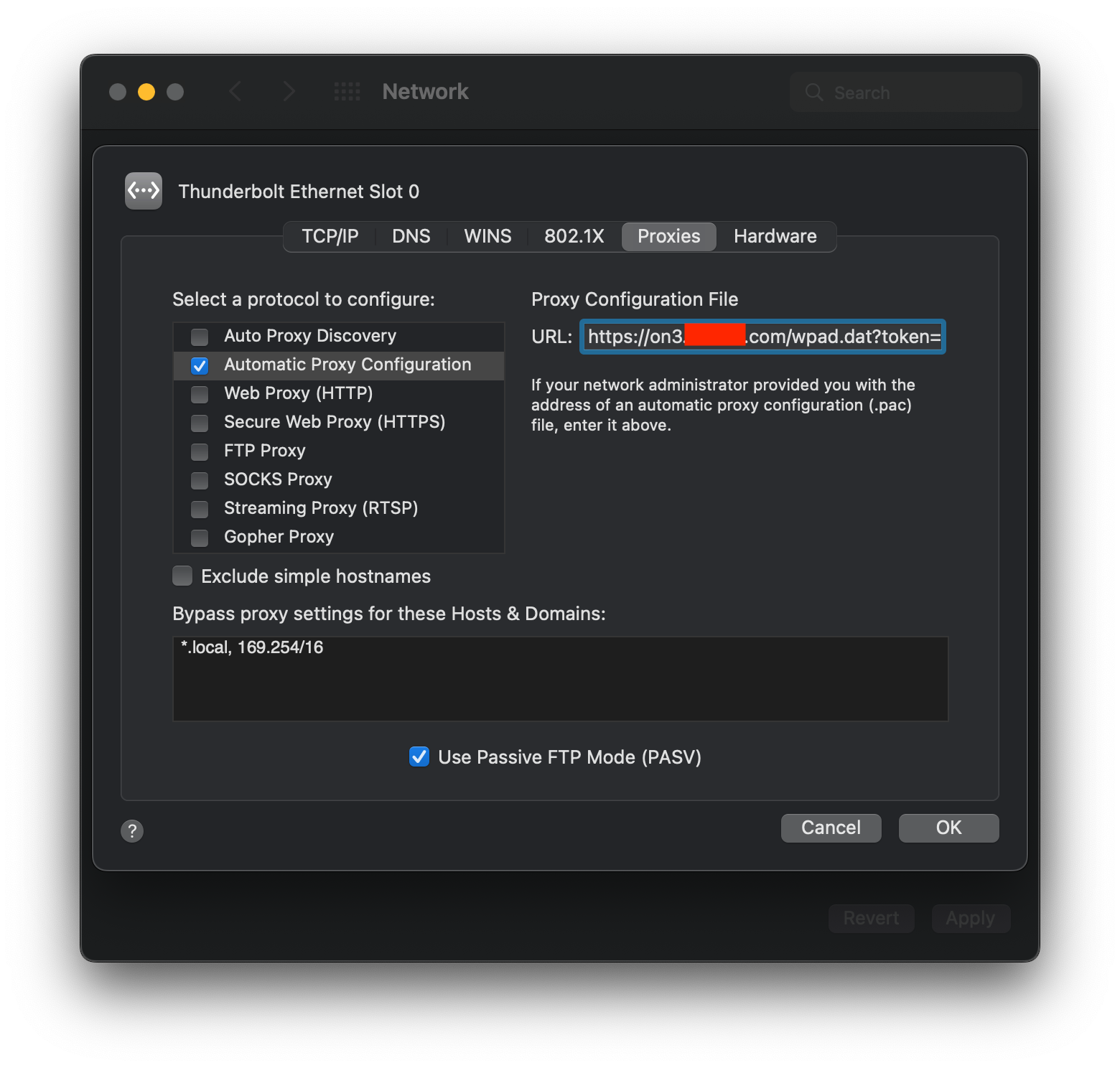The height and width of the screenshot is (1068, 1120).
Task: Click the yellow minimize window button
Action: point(146,92)
